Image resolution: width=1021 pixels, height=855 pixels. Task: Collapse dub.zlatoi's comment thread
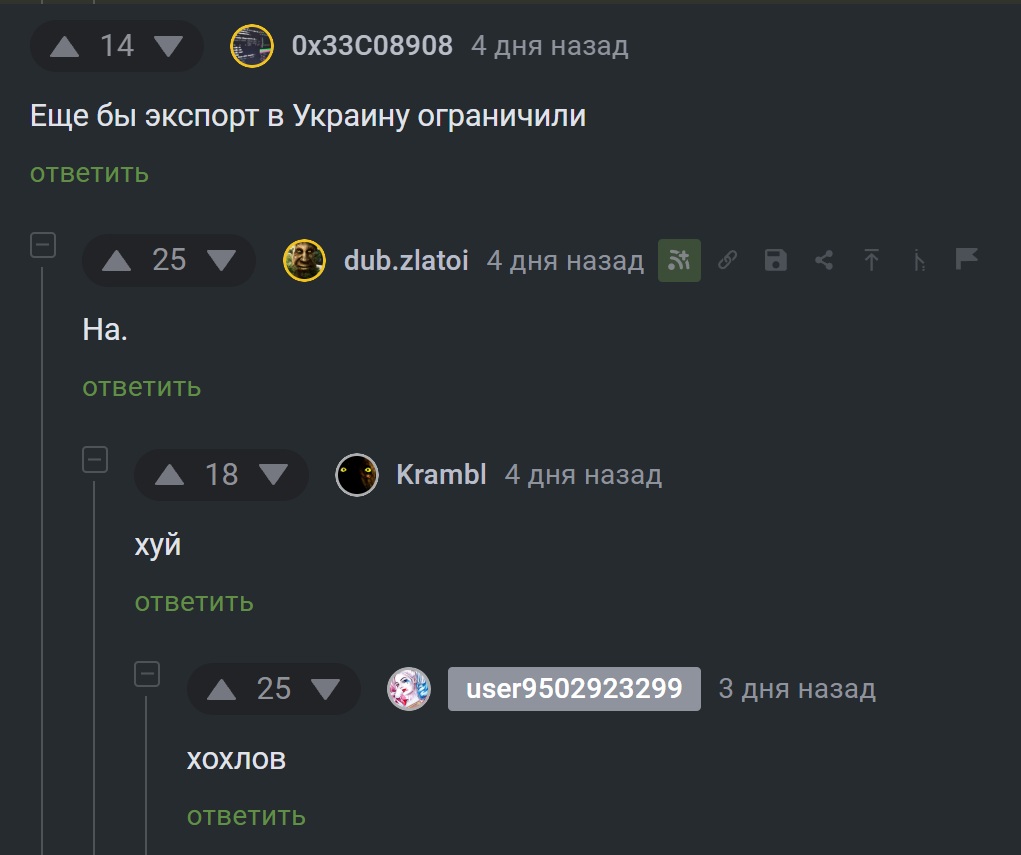[x=43, y=245]
